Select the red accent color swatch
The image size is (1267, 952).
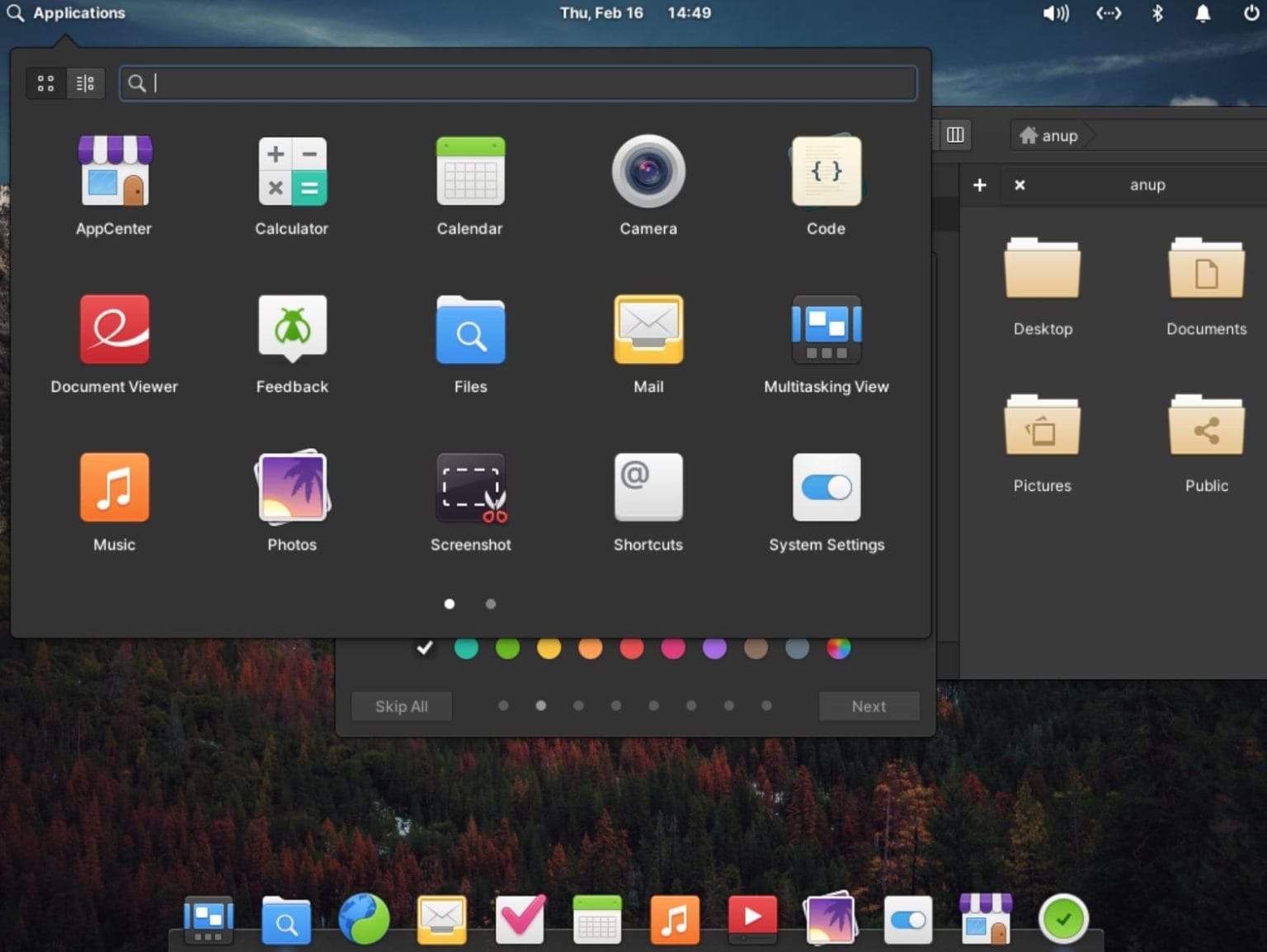click(631, 648)
